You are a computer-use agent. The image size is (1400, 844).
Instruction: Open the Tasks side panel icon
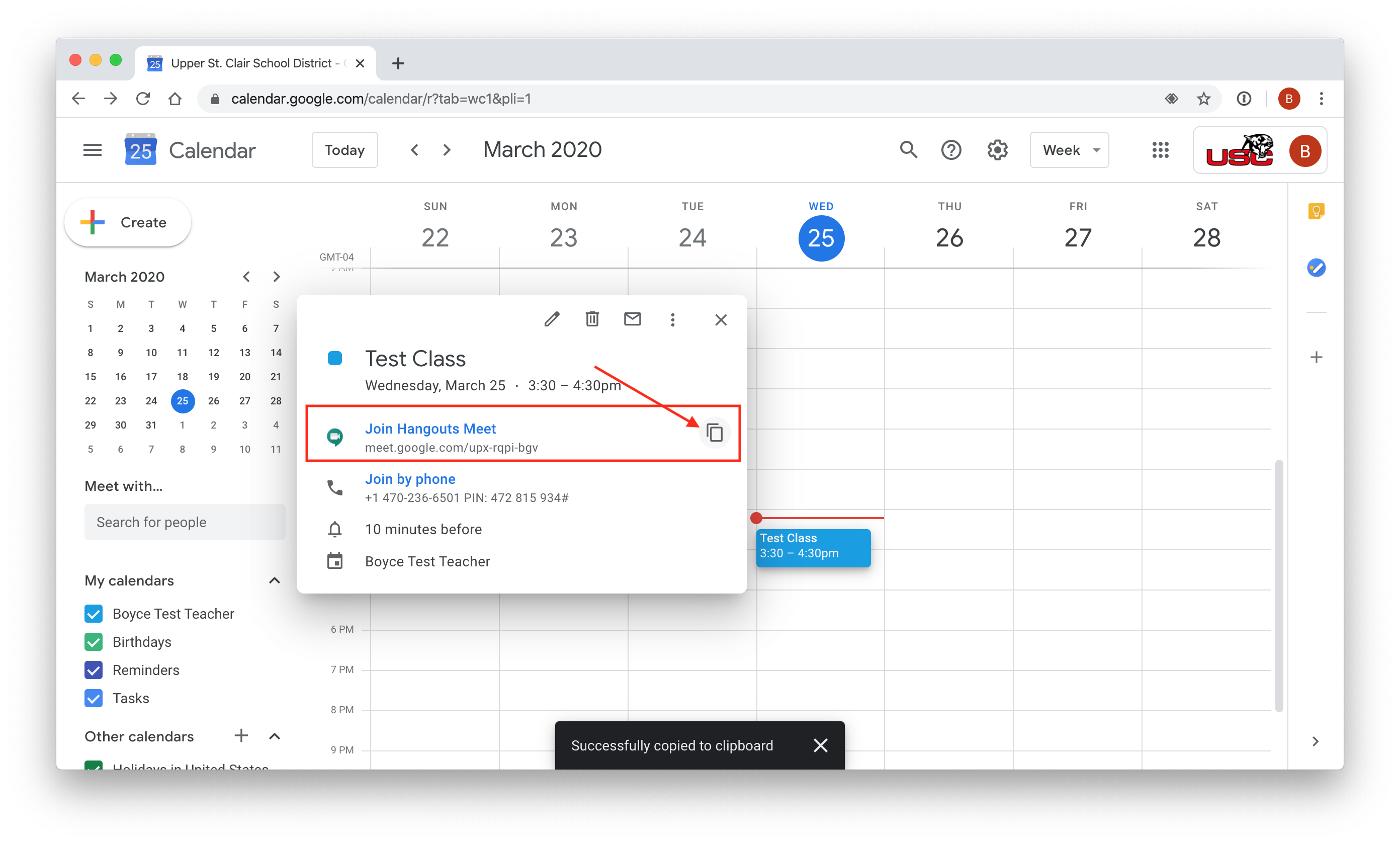pyautogui.click(x=1316, y=268)
